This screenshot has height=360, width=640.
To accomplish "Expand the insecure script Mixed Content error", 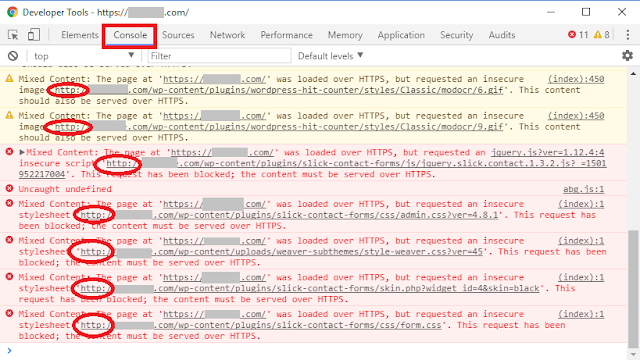I will (x=22, y=152).
